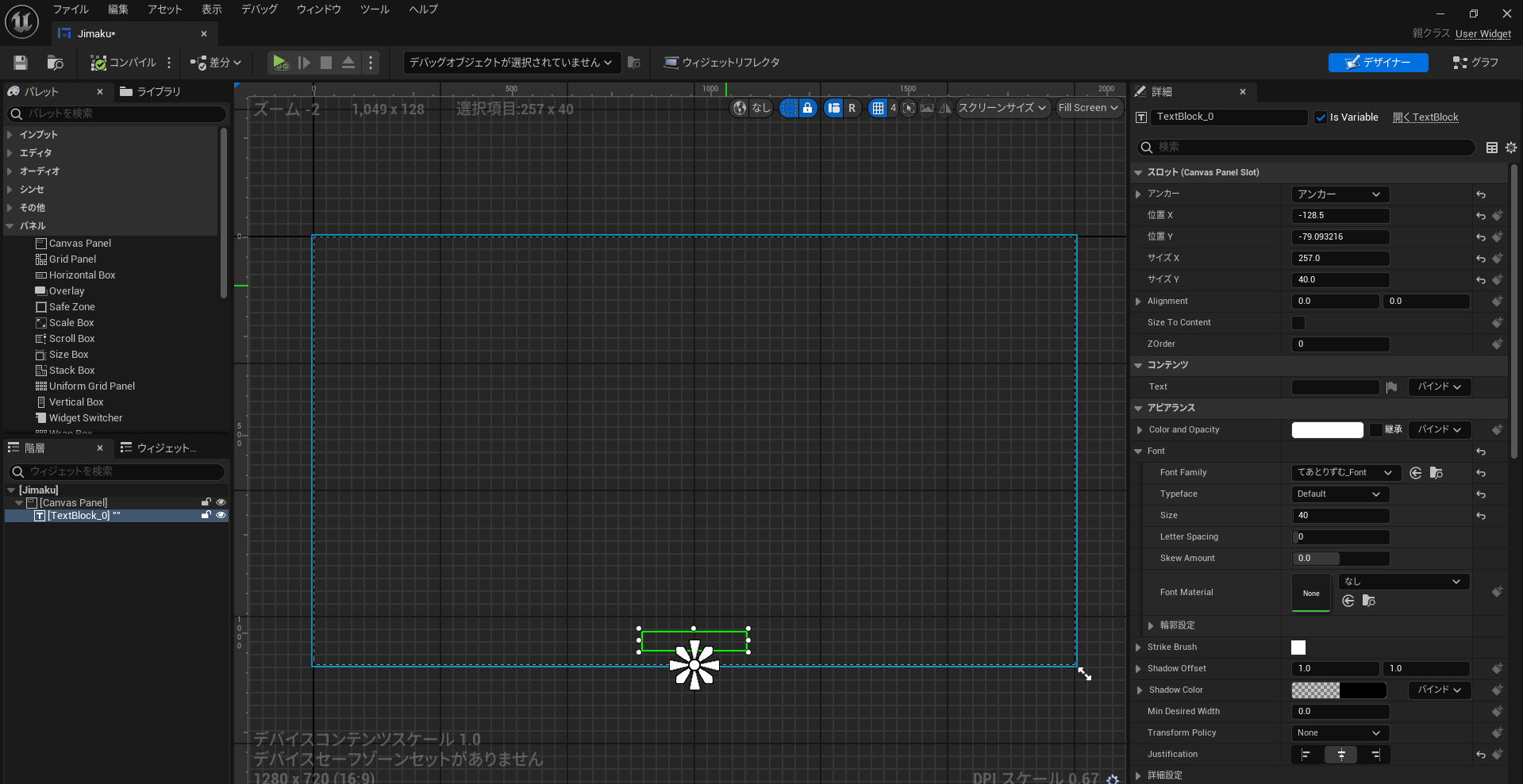Toggle Size To Content checkbox
The image size is (1523, 784).
[x=1298, y=323]
